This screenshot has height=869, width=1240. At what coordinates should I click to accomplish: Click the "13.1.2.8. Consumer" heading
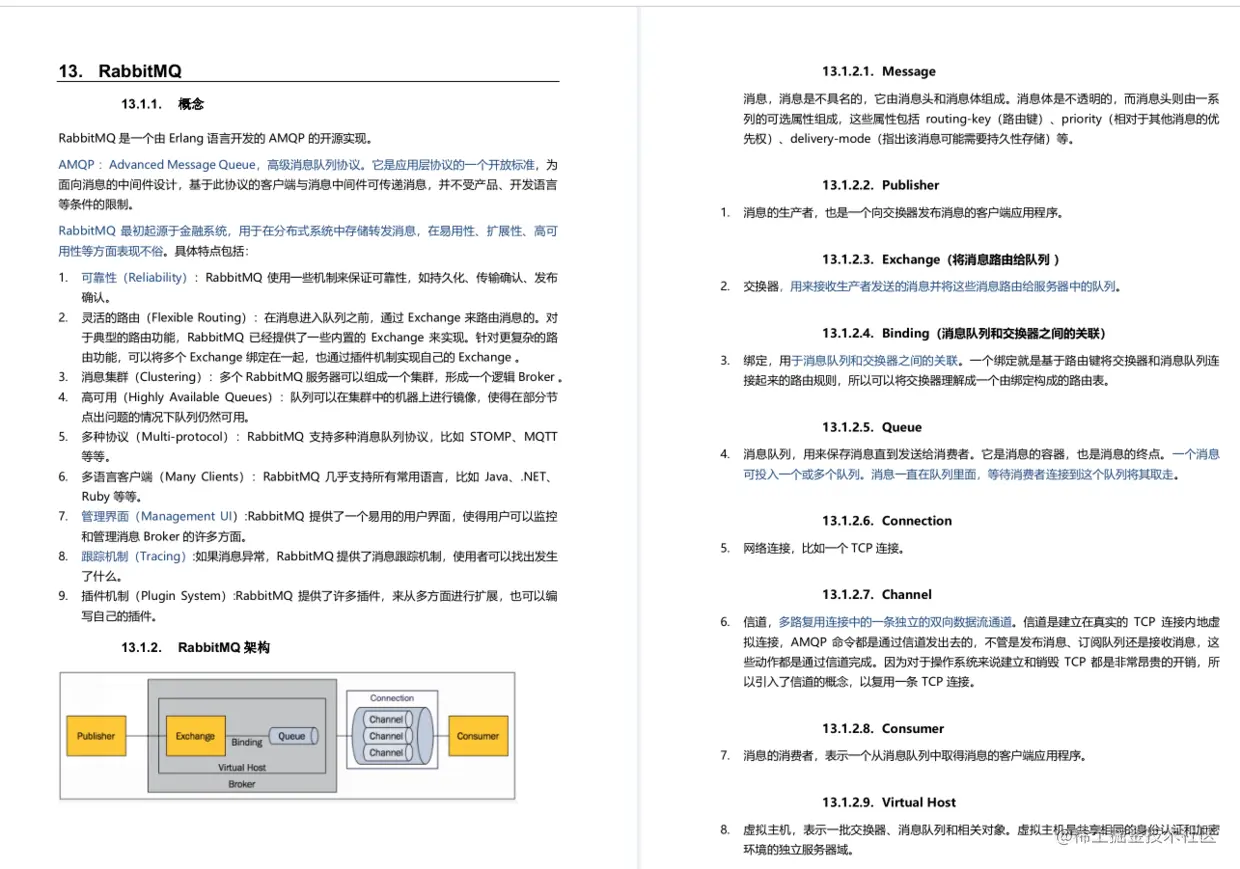coord(883,729)
